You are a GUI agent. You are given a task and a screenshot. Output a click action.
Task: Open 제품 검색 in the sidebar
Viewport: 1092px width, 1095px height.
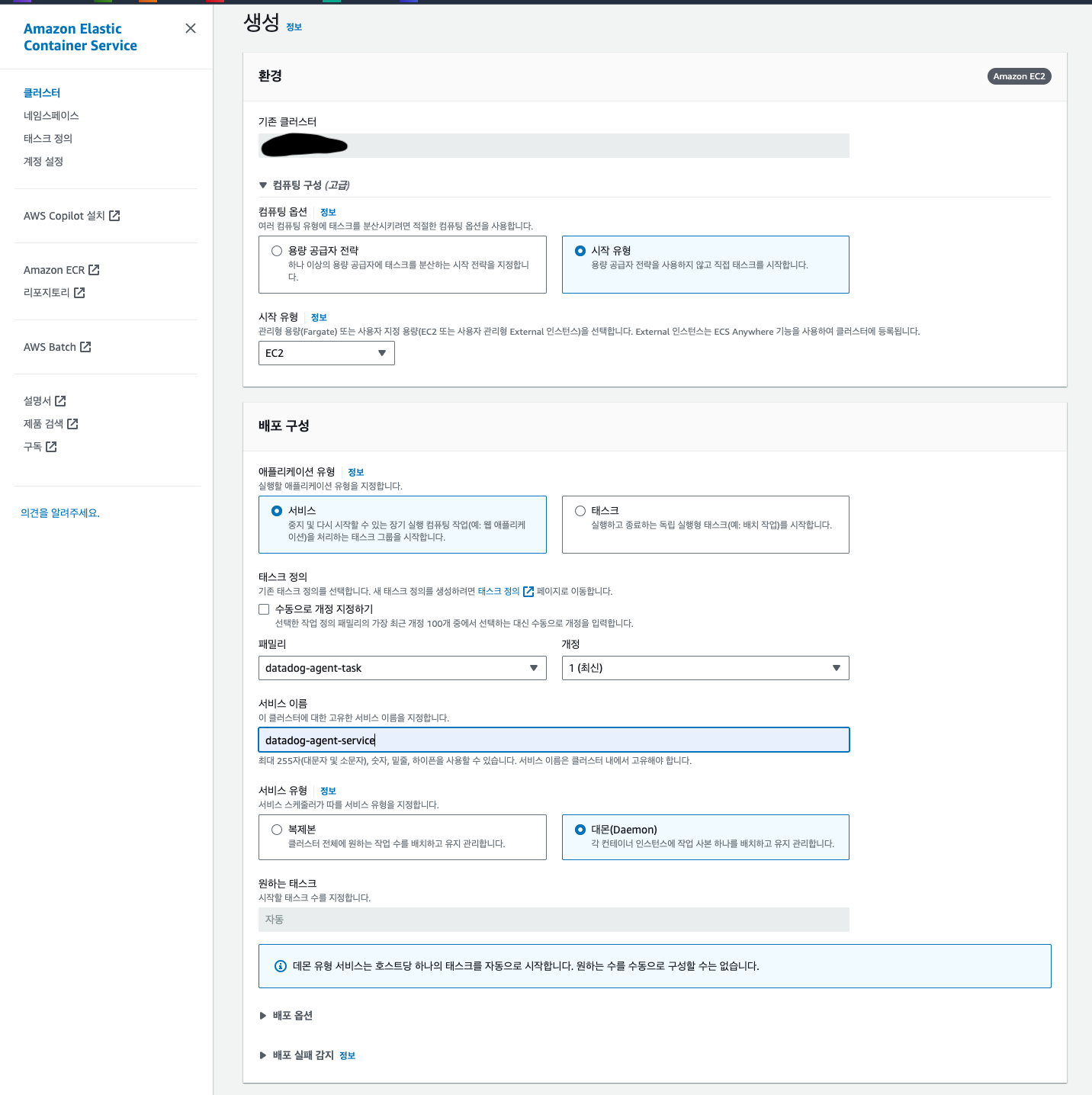(43, 423)
